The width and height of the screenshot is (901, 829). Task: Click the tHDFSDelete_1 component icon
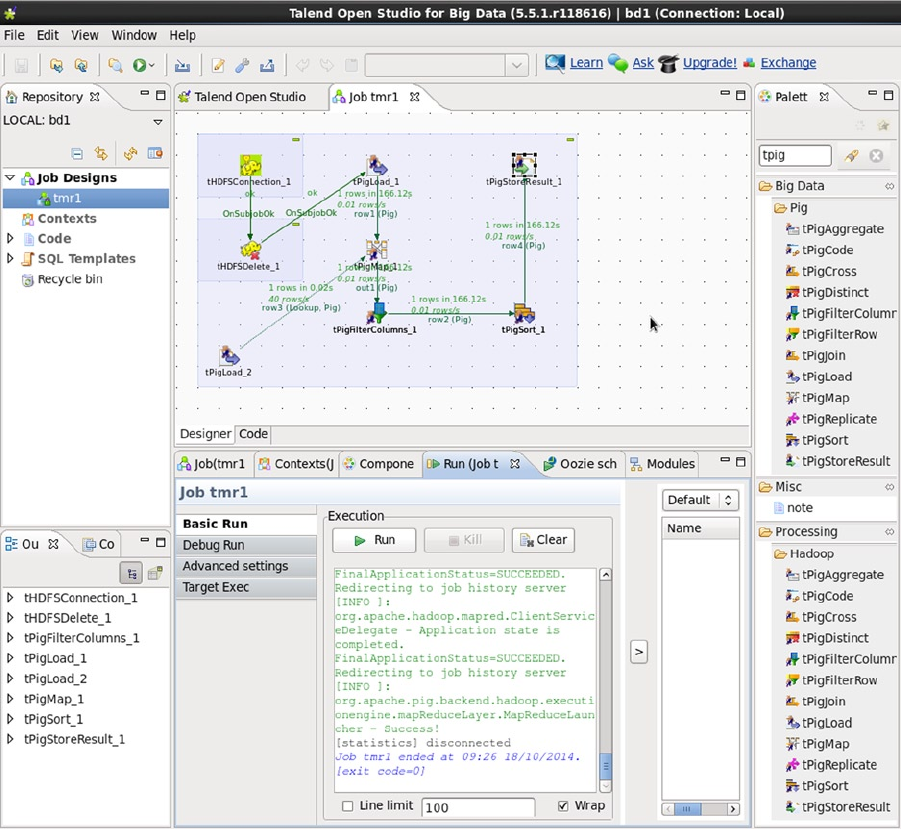[250, 249]
